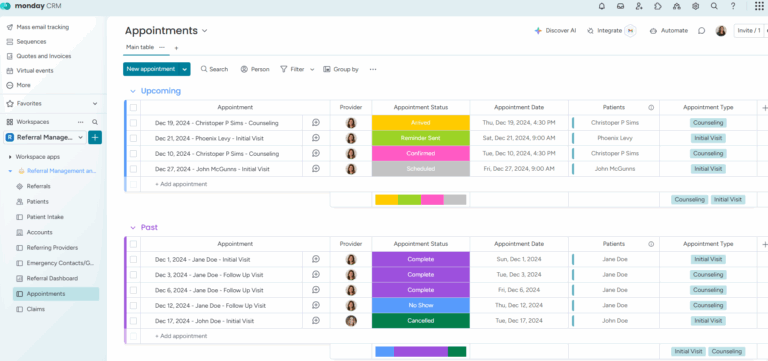Open Workspaces options ellipsis
The height and width of the screenshot is (361, 768).
coord(81,122)
